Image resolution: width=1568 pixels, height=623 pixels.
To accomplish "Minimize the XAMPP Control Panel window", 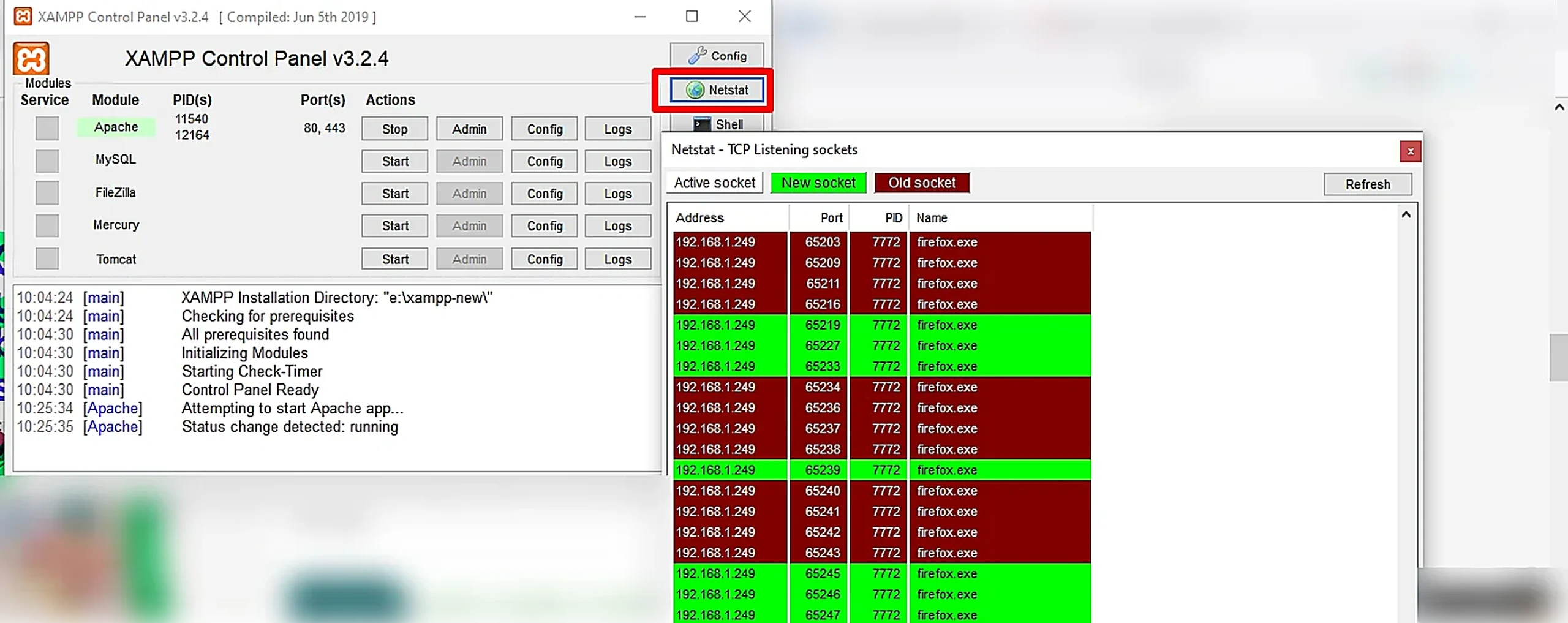I will [x=640, y=17].
